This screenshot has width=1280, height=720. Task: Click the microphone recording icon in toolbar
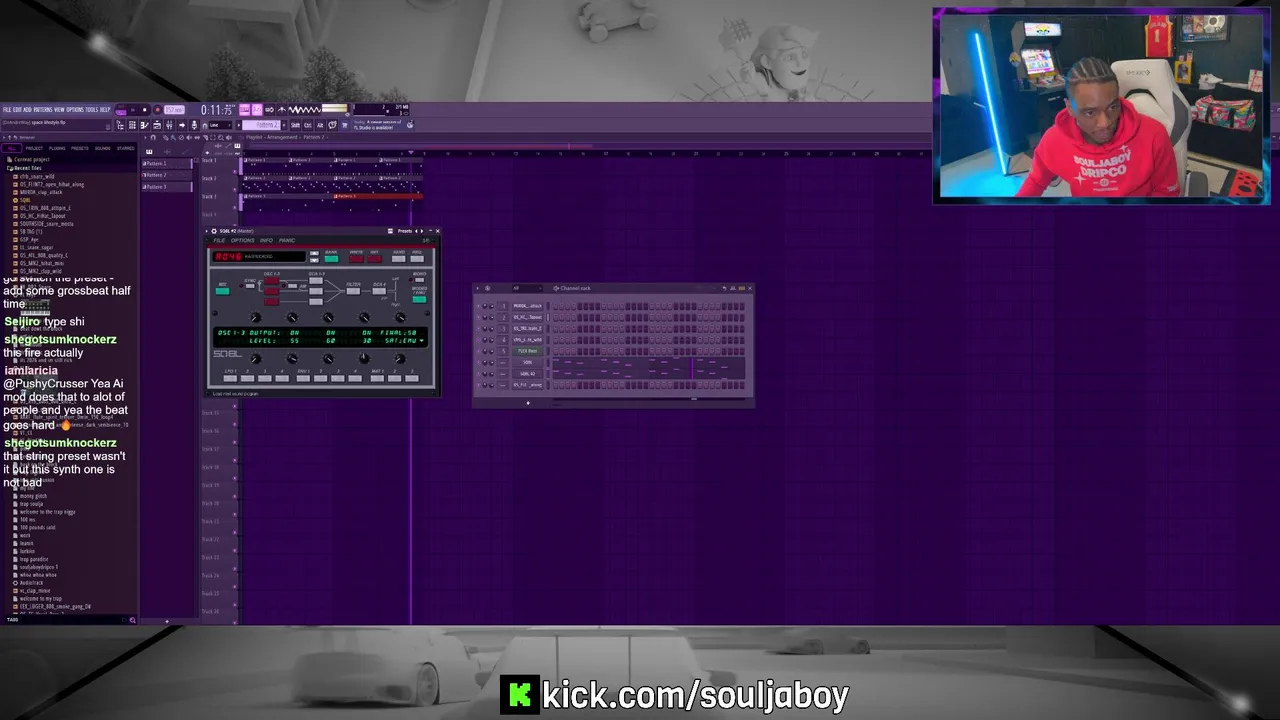point(194,125)
